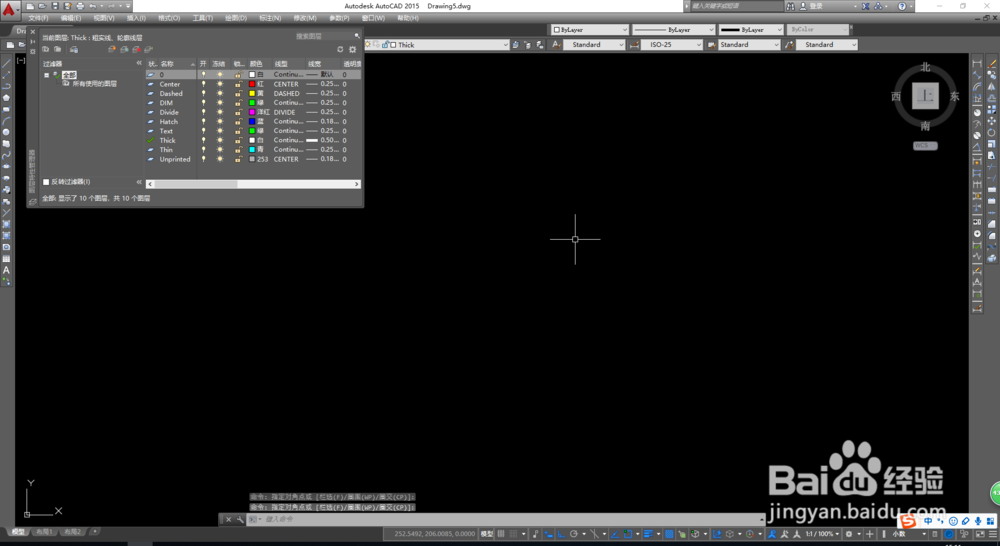Click New Layer icon in layer manager
This screenshot has width=1000, height=546.
[112, 49]
